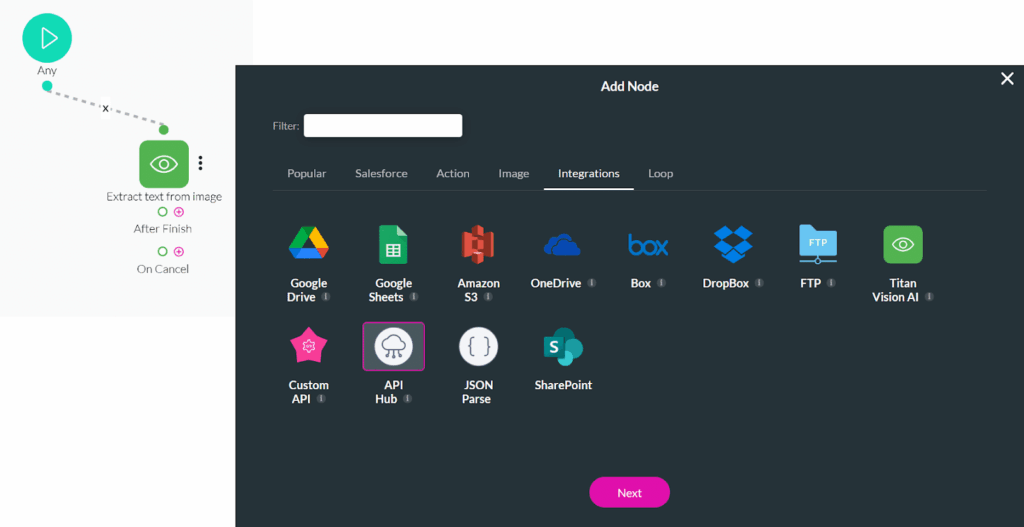1024x527 pixels.
Task: Click the pink Next button
Action: 630,492
